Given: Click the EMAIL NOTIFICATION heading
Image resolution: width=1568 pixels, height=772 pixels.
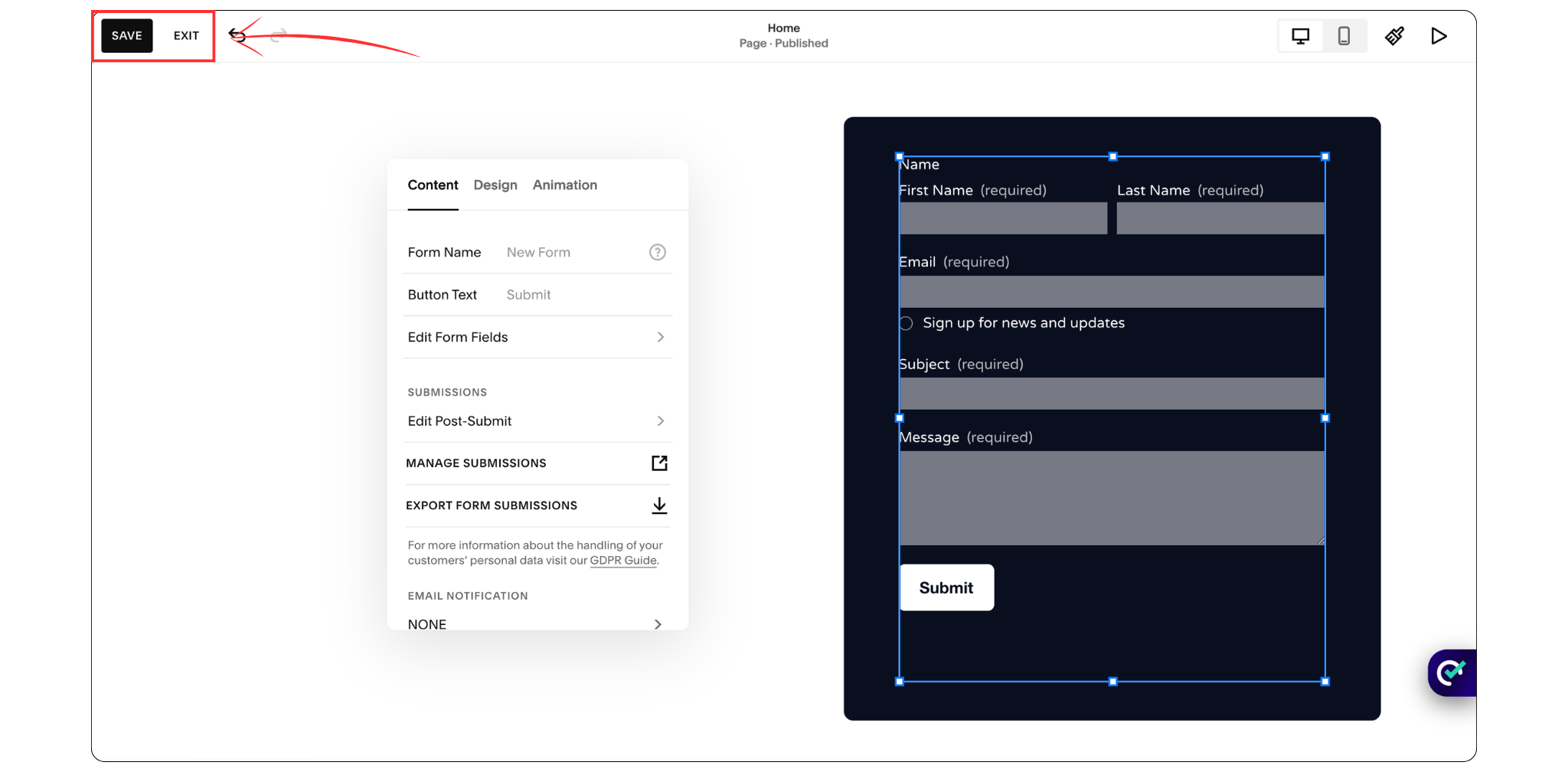Looking at the screenshot, I should [x=468, y=596].
